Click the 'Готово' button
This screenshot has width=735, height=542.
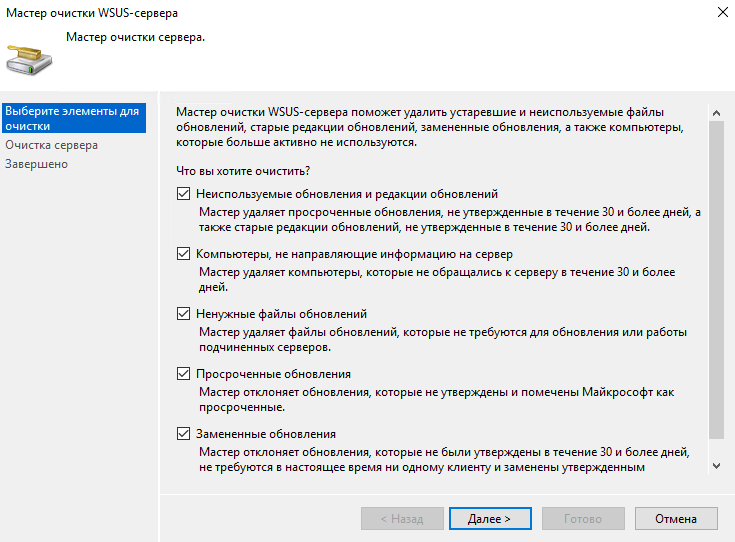[x=582, y=519]
